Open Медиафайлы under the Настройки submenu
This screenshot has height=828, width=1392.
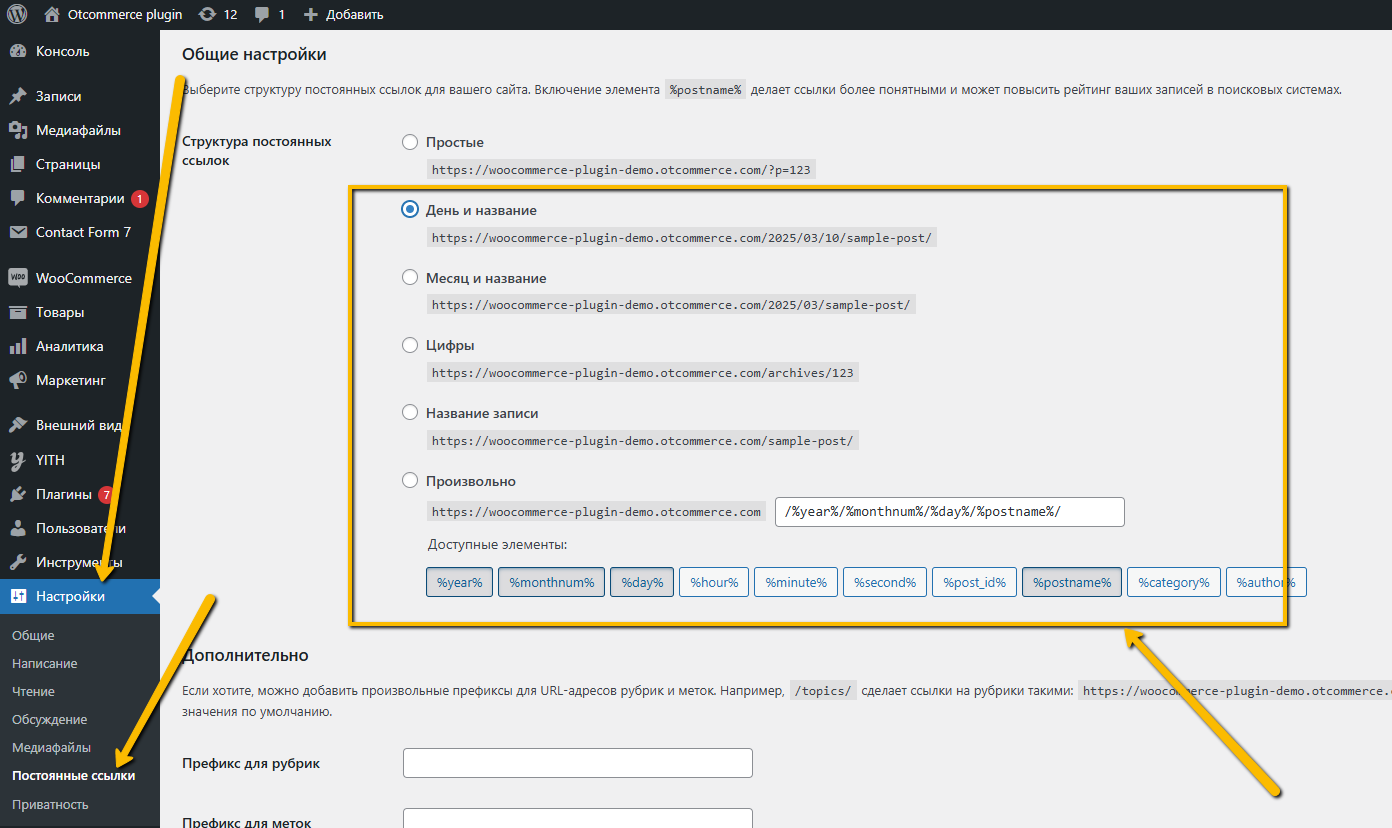51,748
